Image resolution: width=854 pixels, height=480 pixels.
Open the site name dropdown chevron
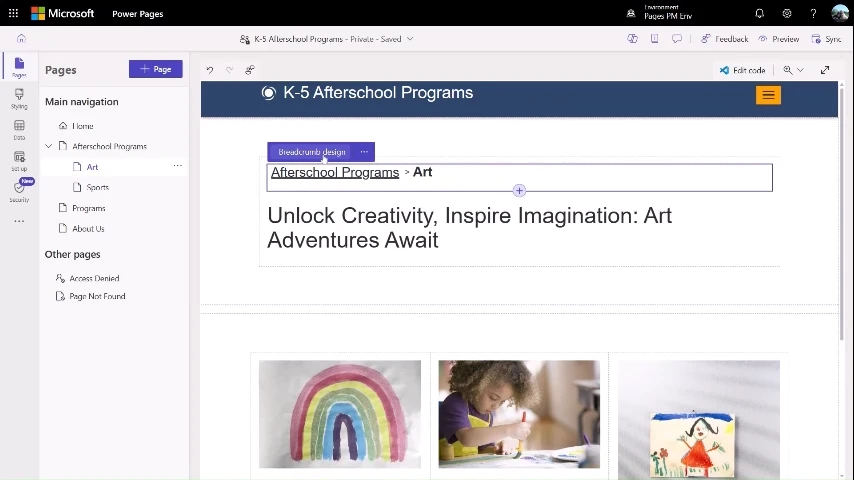point(410,39)
